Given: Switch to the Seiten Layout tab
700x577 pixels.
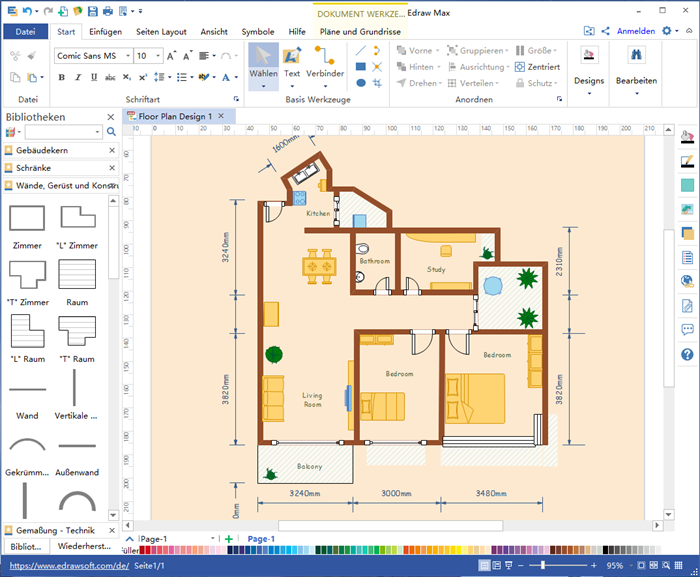Looking at the screenshot, I should pyautogui.click(x=160, y=31).
